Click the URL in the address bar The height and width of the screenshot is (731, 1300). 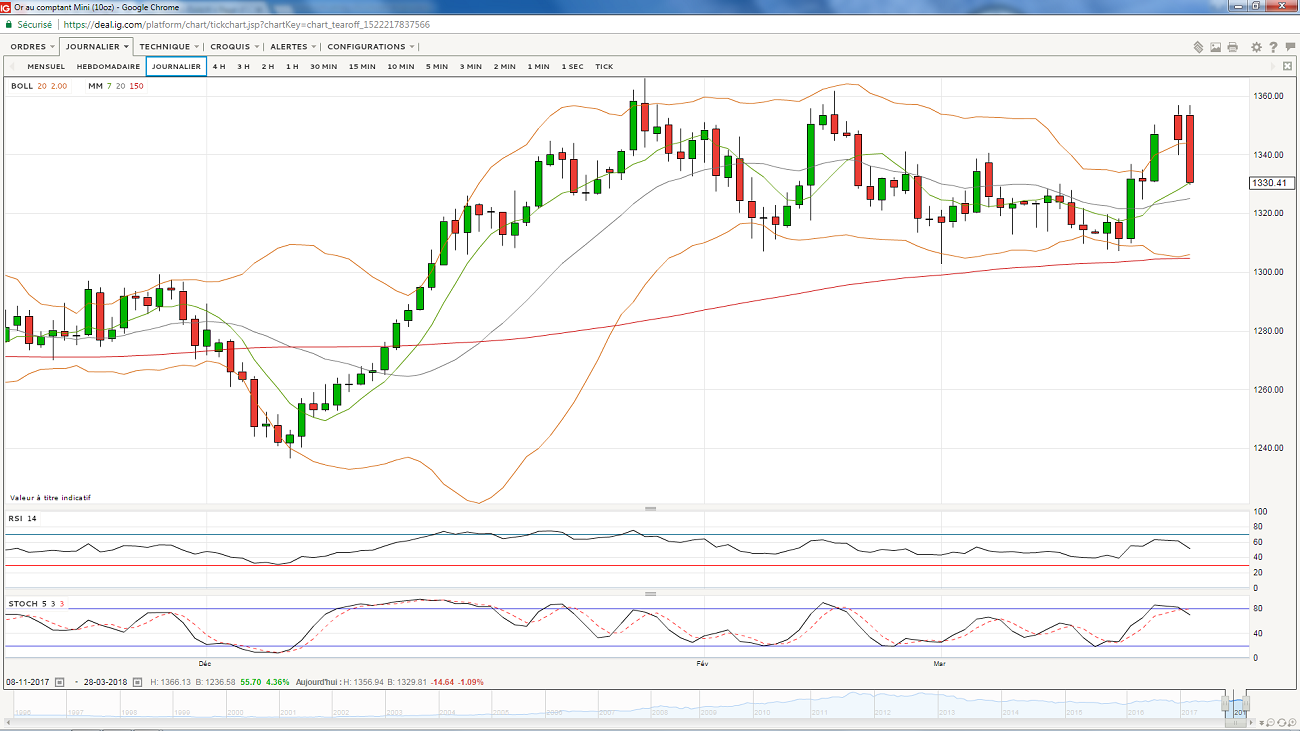pos(247,24)
